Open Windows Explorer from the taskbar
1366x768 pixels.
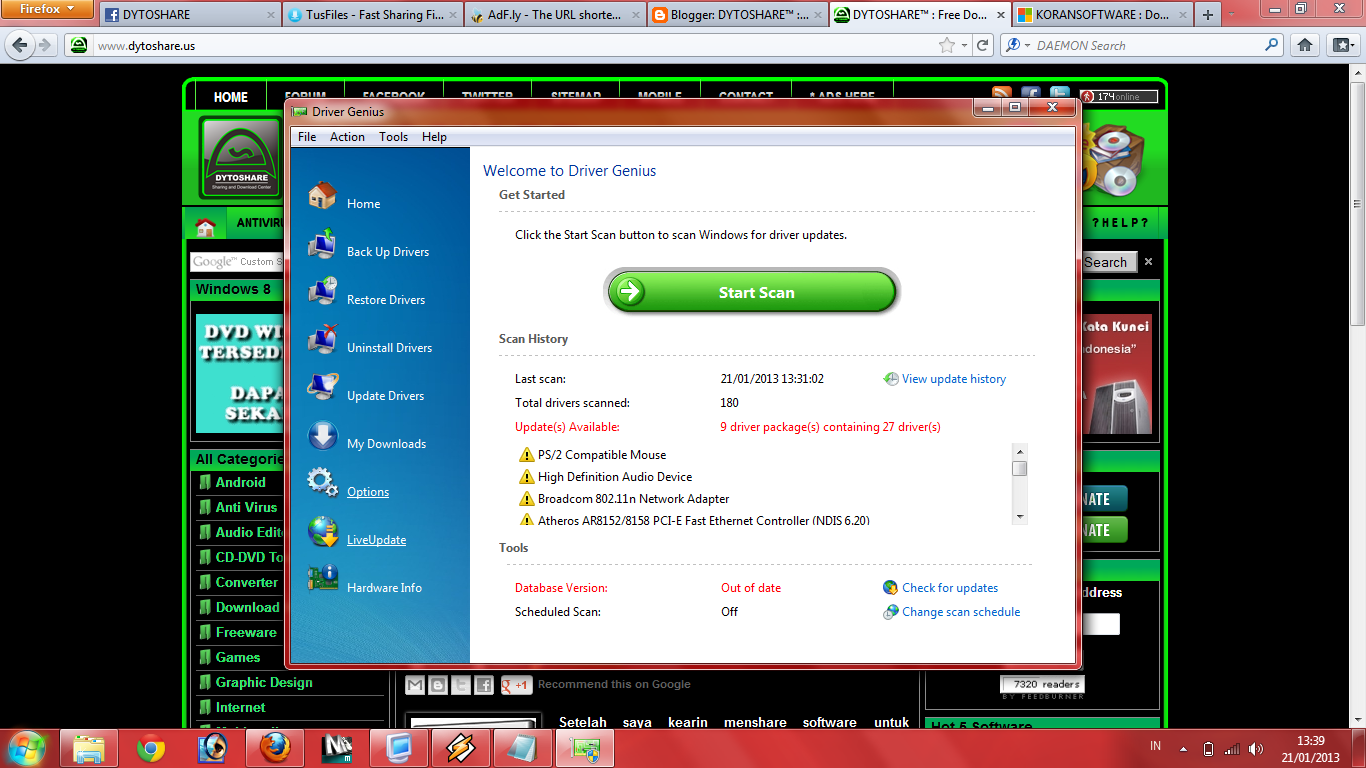tap(89, 748)
